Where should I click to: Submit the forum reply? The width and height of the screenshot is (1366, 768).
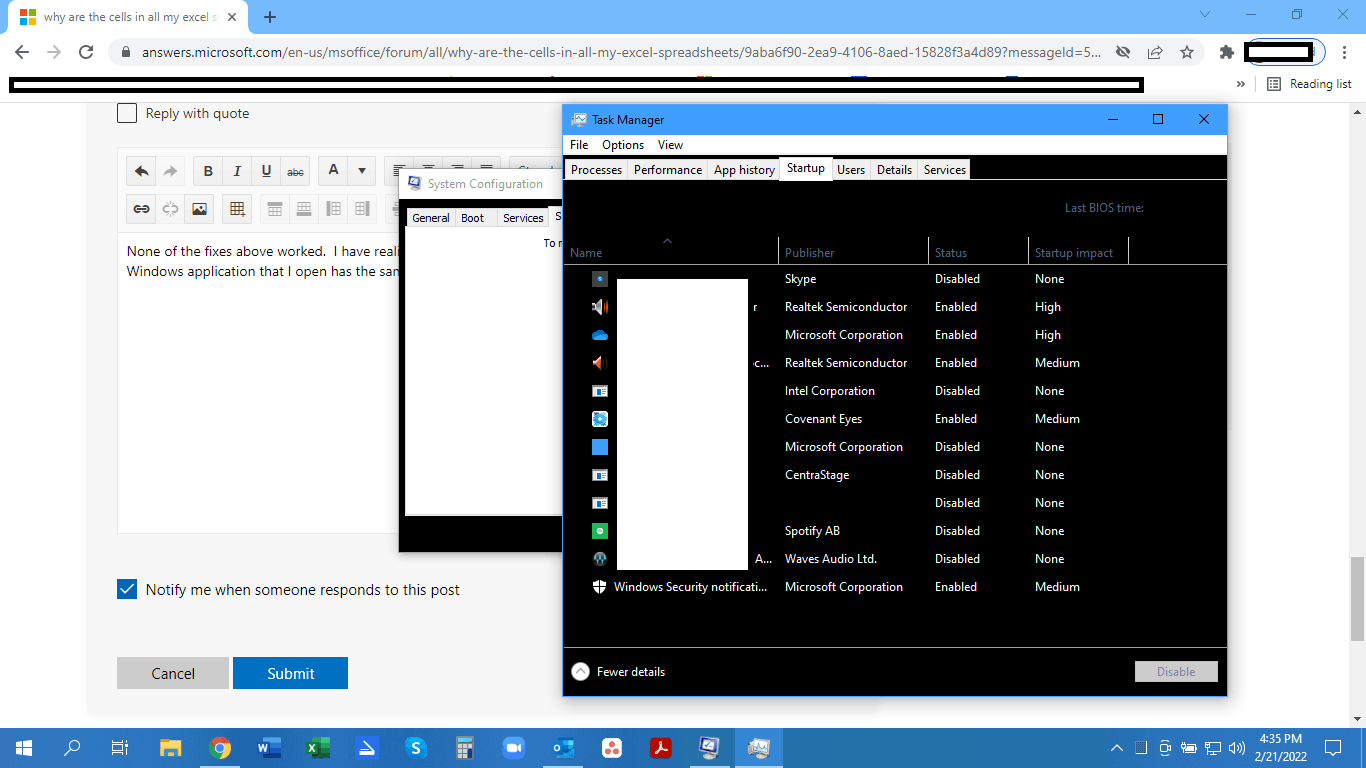[290, 672]
